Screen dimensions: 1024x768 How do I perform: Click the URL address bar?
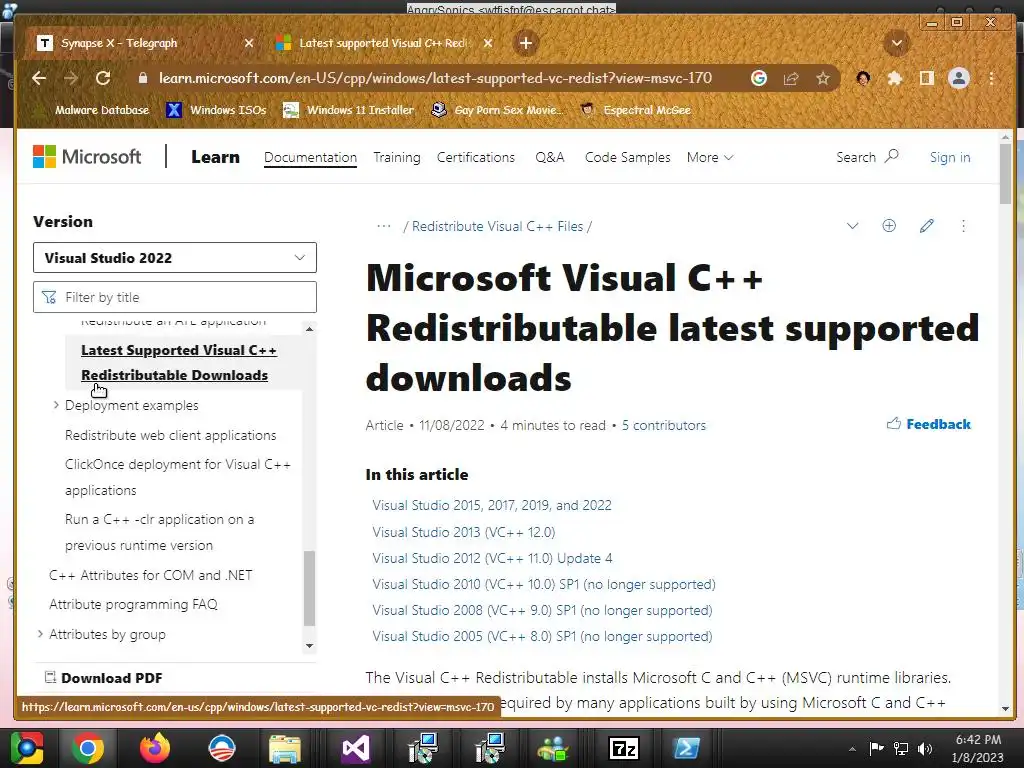tap(435, 78)
